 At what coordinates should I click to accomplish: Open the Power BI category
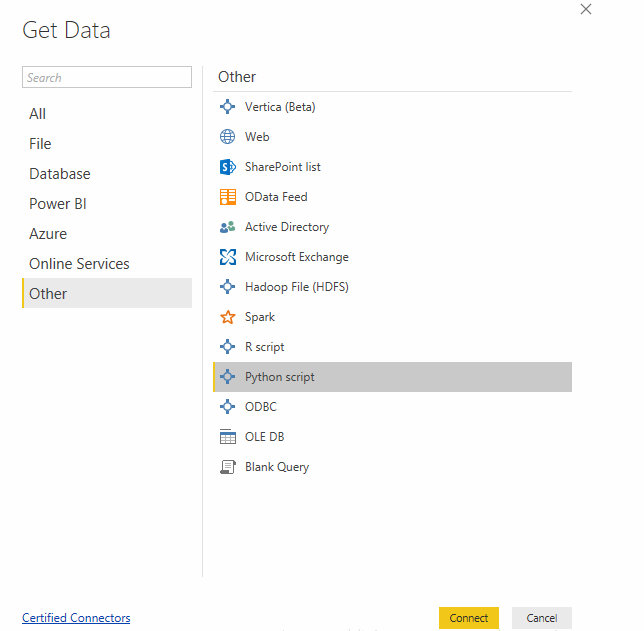tap(107, 204)
